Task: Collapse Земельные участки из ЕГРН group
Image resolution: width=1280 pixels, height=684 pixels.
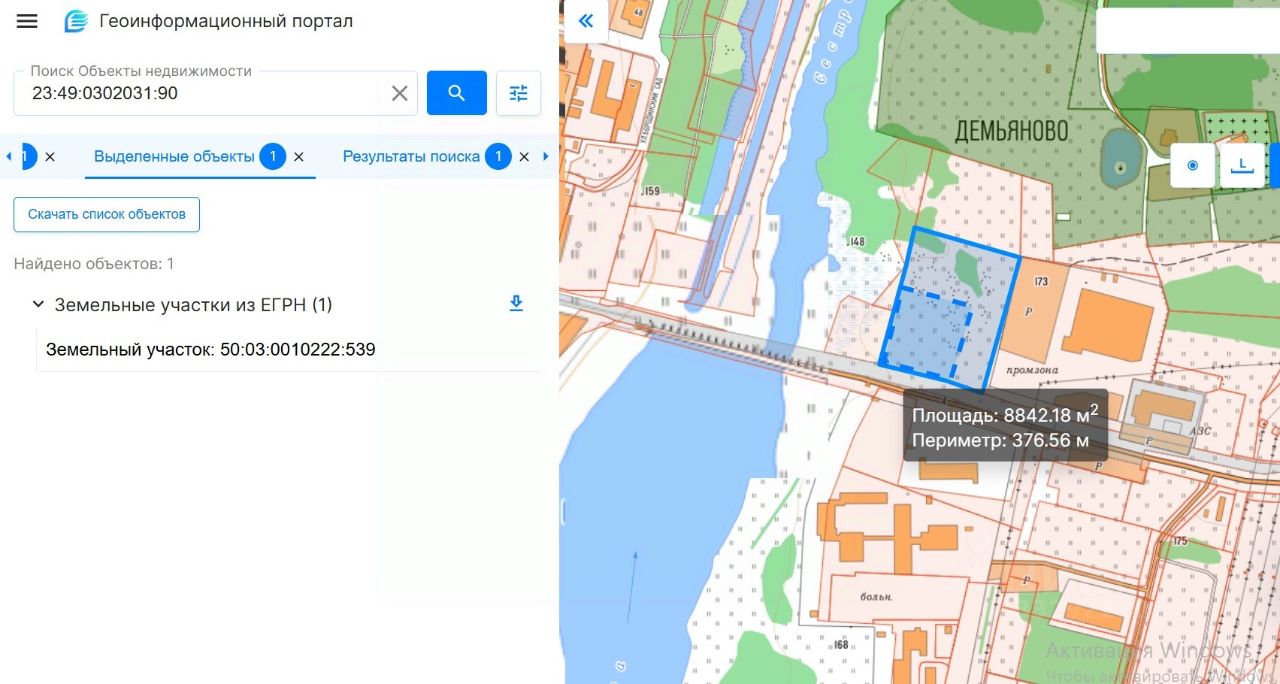Action: [38, 304]
